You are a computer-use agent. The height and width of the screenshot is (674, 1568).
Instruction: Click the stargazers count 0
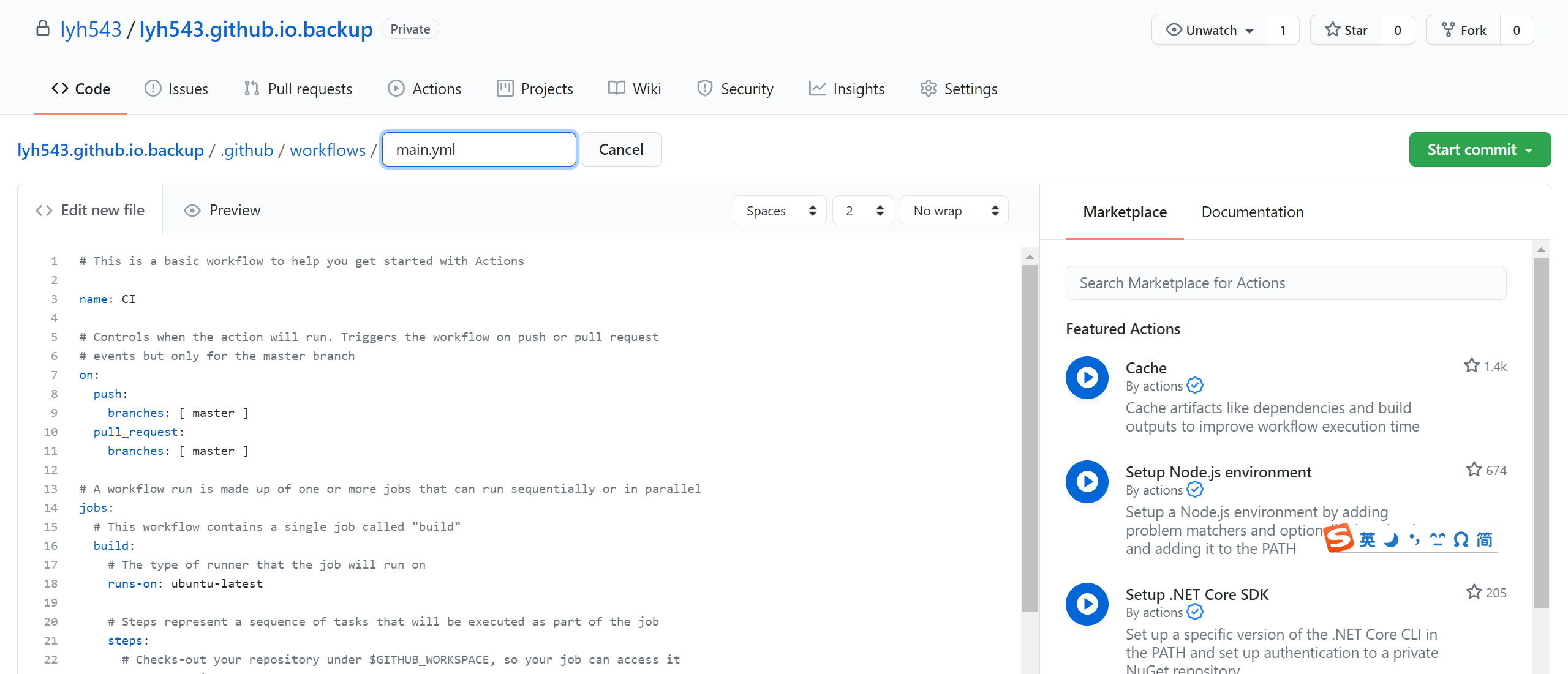(1398, 30)
